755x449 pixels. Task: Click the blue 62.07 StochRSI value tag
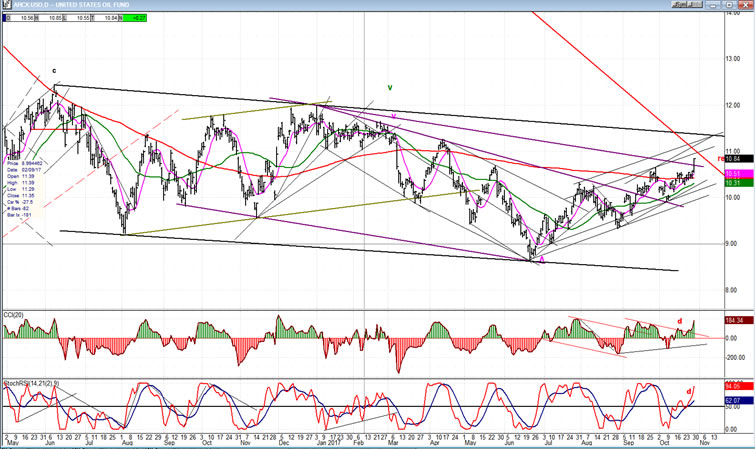pos(732,400)
